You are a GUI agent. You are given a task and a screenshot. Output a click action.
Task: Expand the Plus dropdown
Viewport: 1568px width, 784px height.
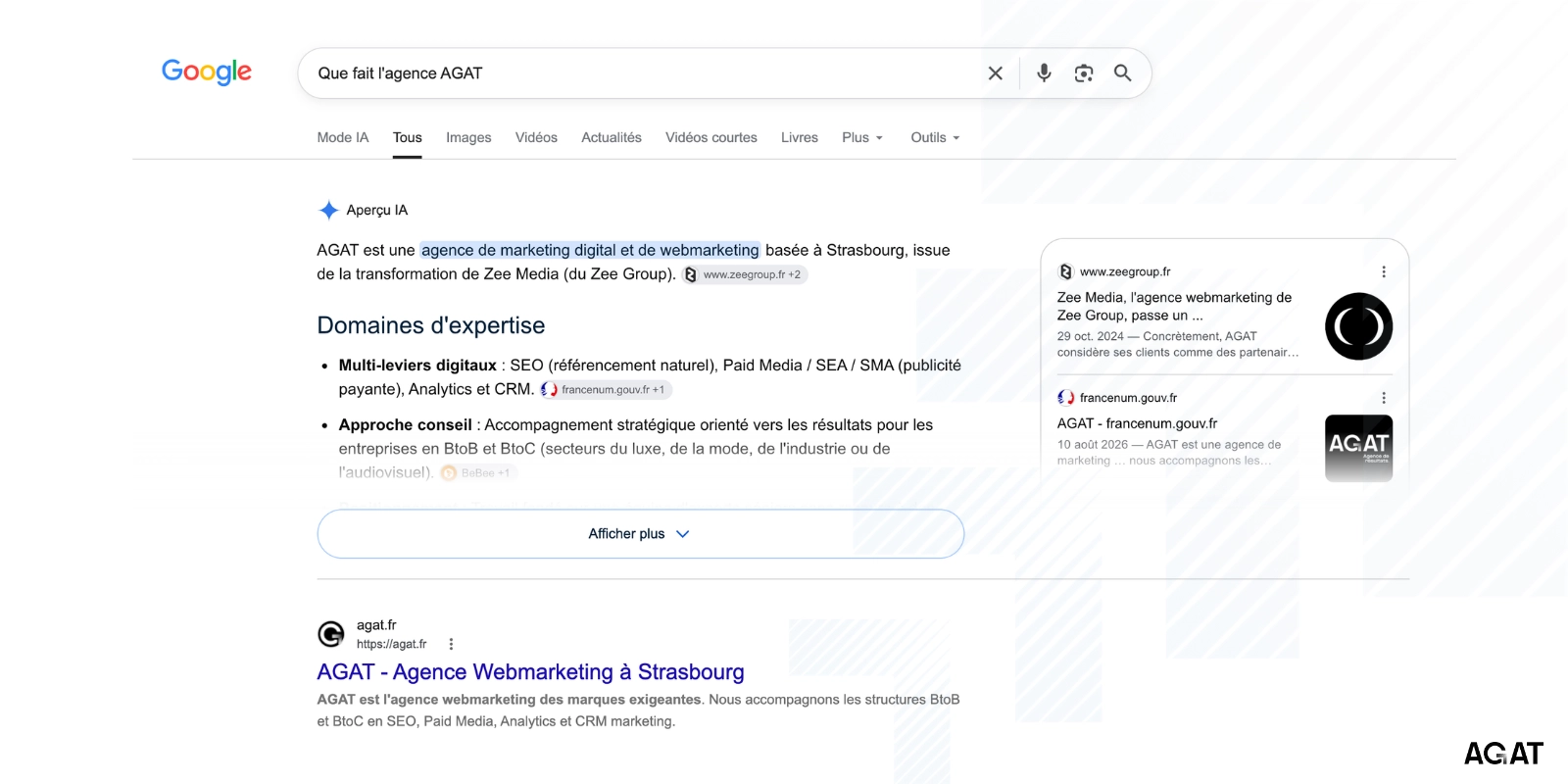(x=862, y=137)
